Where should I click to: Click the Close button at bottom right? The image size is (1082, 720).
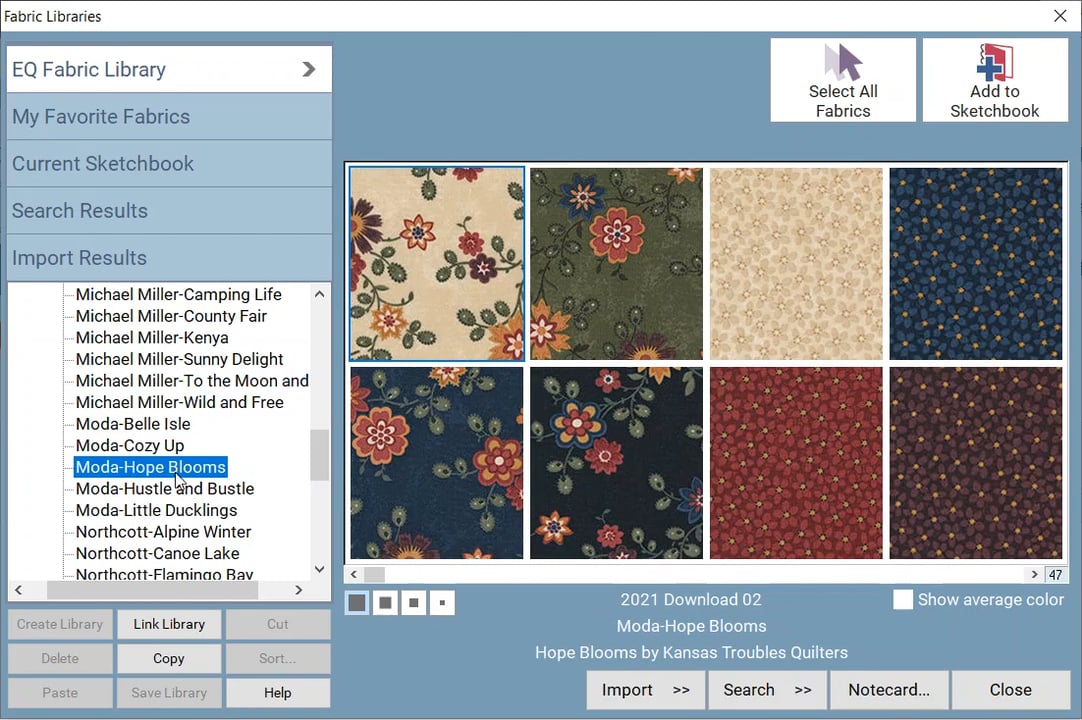(x=1010, y=690)
